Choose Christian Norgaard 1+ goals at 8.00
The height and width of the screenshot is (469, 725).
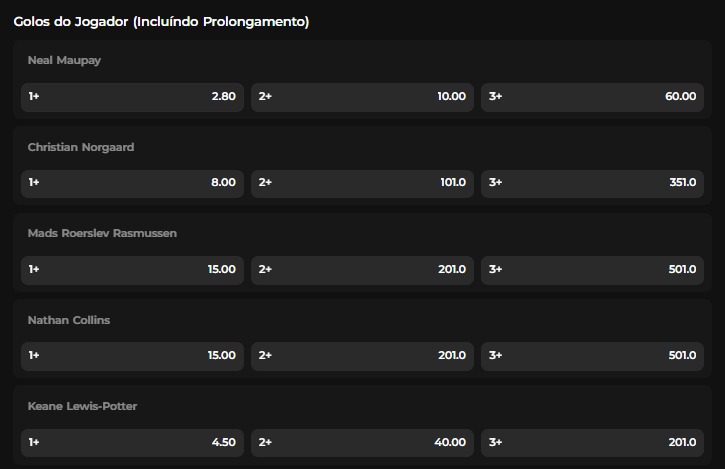tap(132, 183)
